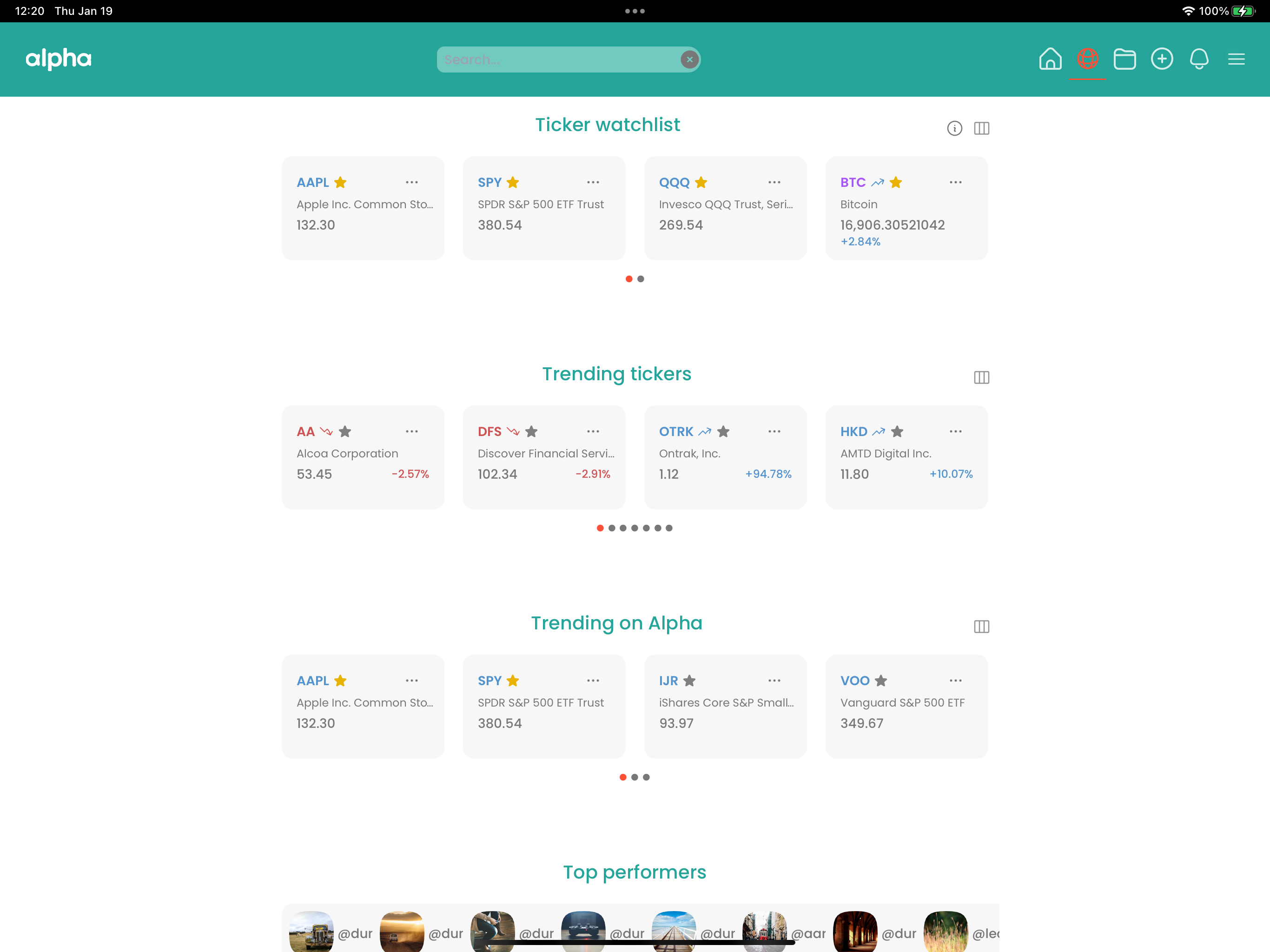Open more options for BTC card
Image resolution: width=1270 pixels, height=952 pixels.
[x=955, y=182]
